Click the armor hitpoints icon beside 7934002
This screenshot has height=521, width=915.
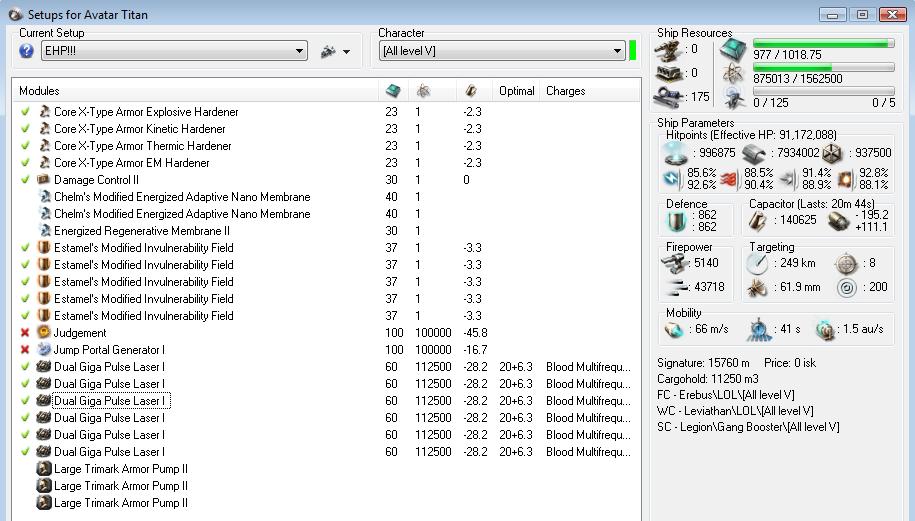click(753, 153)
